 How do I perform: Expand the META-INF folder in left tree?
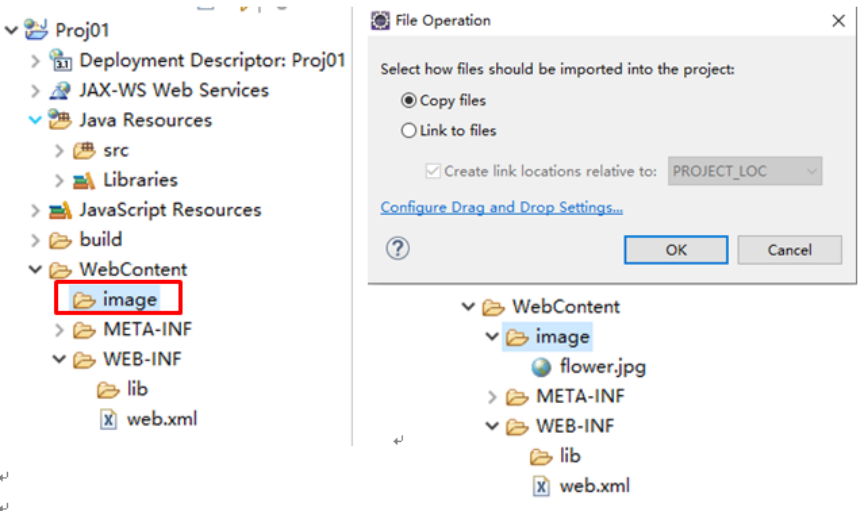coord(60,330)
